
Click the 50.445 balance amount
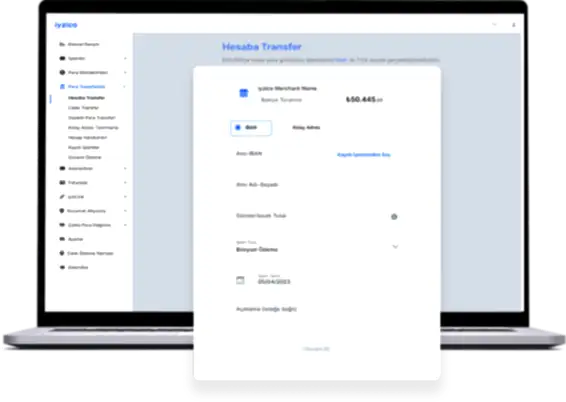364,99
